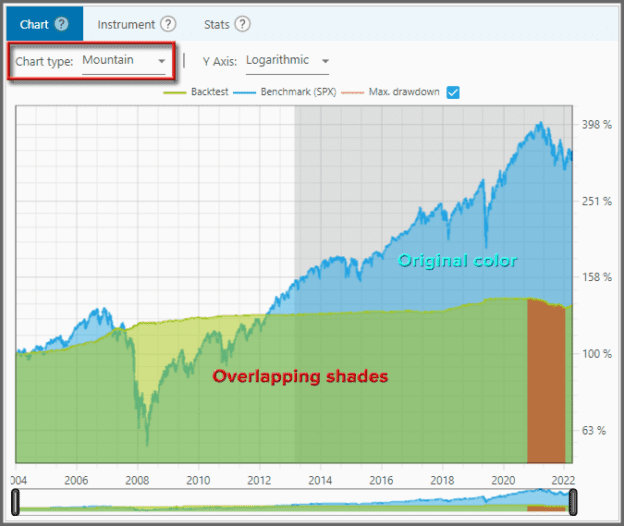
Task: Click the Backtest legend label
Action: coord(209,92)
